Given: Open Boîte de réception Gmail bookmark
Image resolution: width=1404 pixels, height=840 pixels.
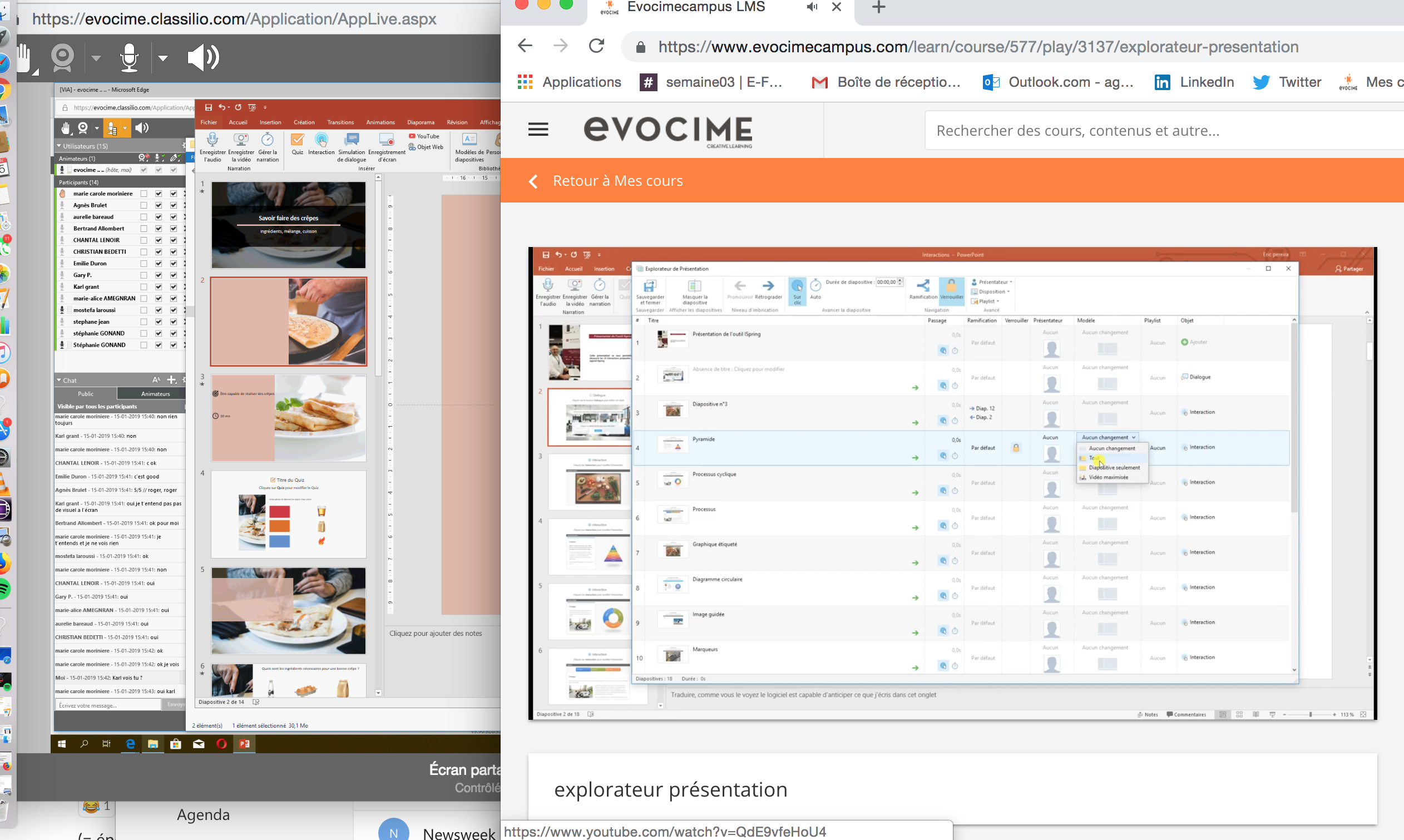Looking at the screenshot, I should (x=886, y=82).
